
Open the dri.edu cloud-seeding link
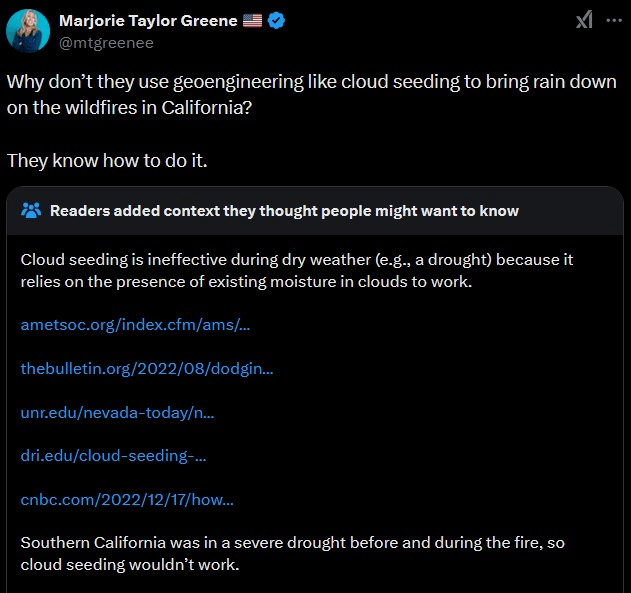(113, 456)
